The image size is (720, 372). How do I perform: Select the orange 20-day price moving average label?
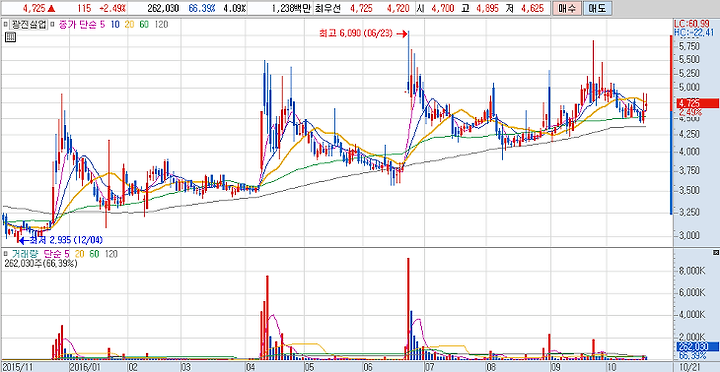(x=129, y=25)
